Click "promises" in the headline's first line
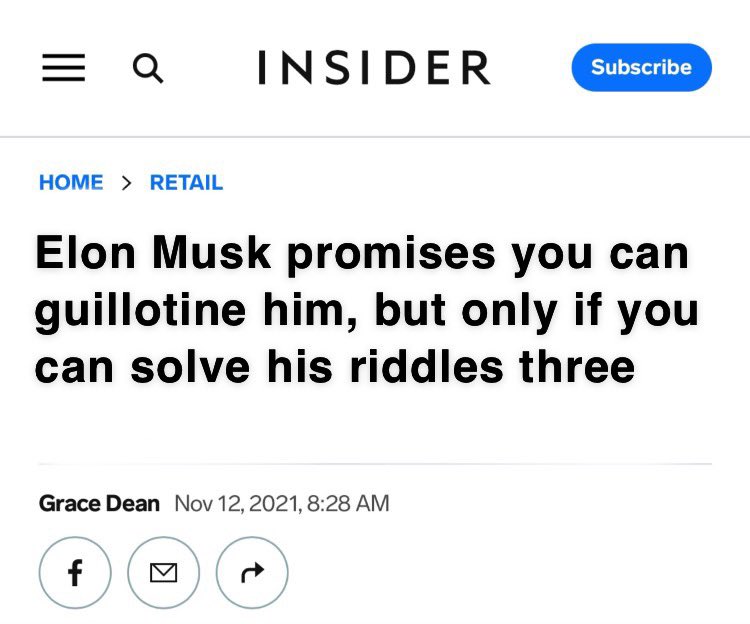This screenshot has width=750, height=624. pos(391,254)
